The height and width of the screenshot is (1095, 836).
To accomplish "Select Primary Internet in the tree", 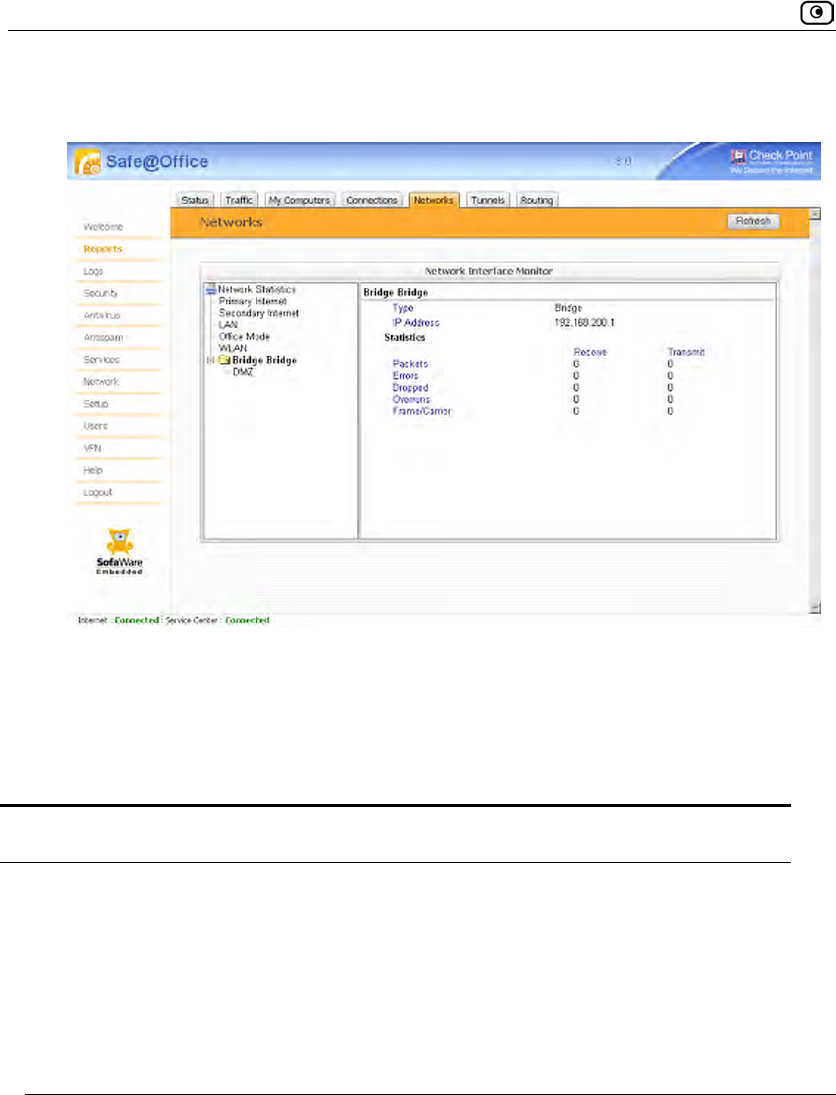I will pyautogui.click(x=253, y=301).
